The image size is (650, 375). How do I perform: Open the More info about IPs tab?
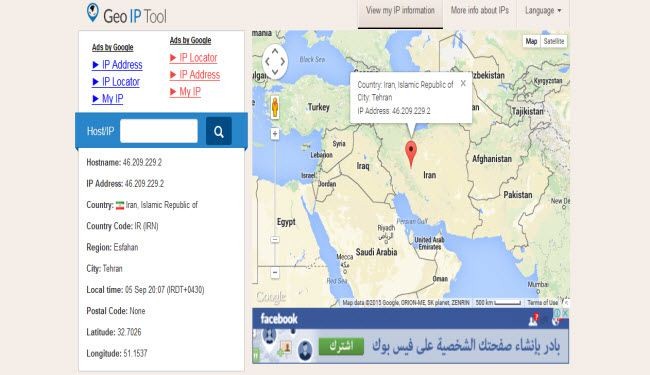click(x=480, y=10)
